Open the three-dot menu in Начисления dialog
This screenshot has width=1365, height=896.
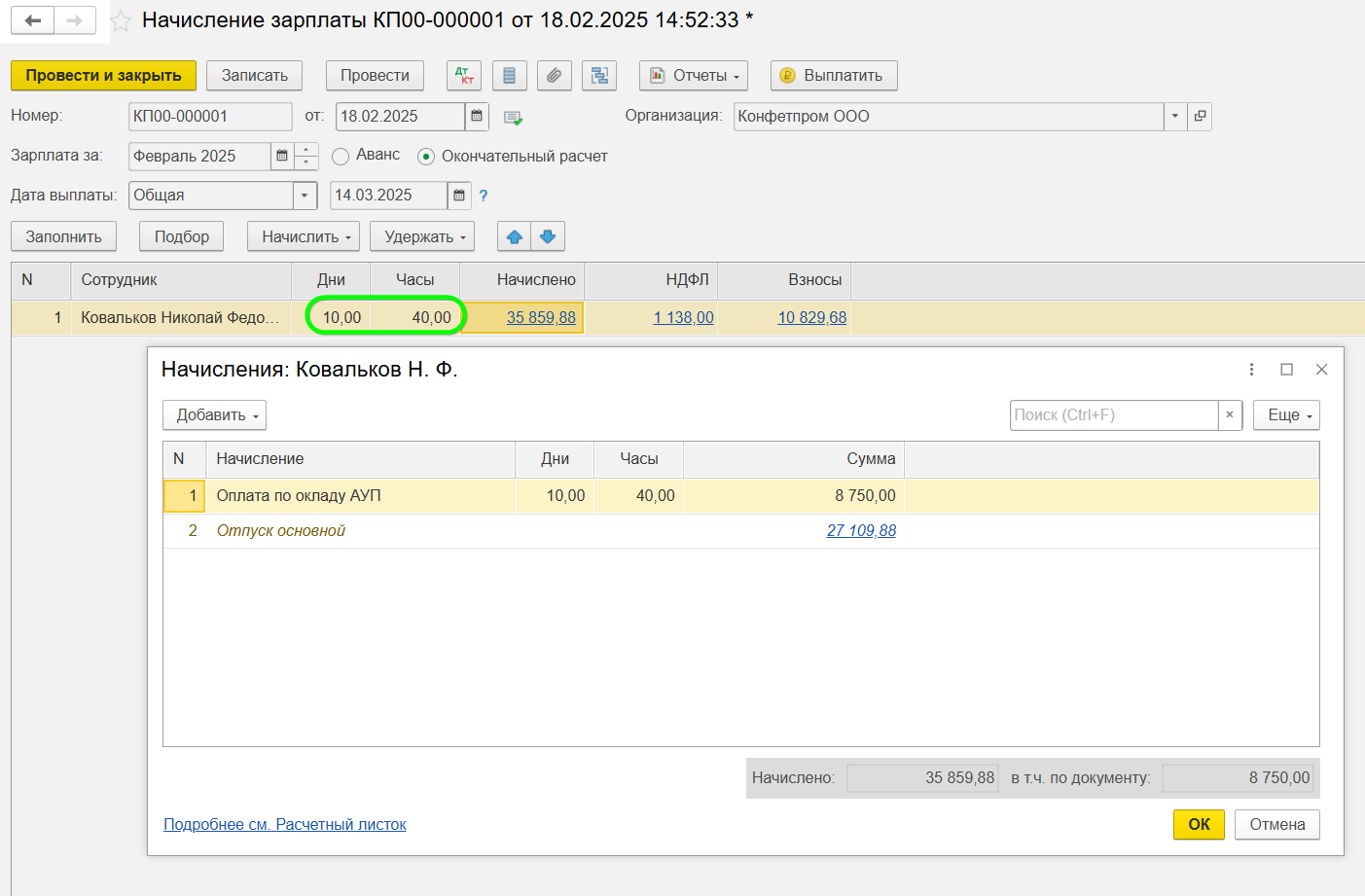pyautogui.click(x=1251, y=370)
